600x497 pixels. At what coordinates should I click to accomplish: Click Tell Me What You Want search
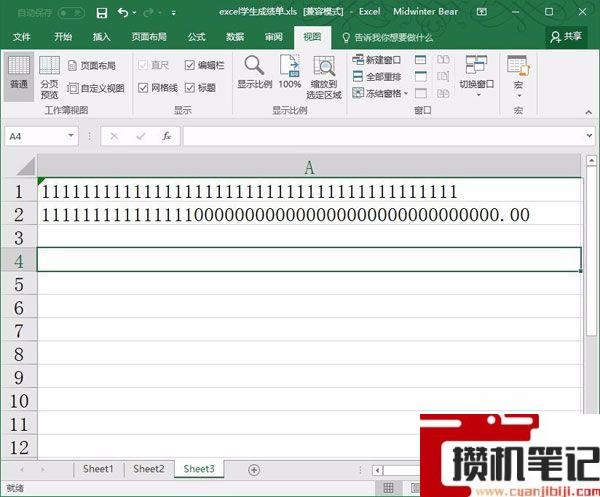tap(388, 37)
